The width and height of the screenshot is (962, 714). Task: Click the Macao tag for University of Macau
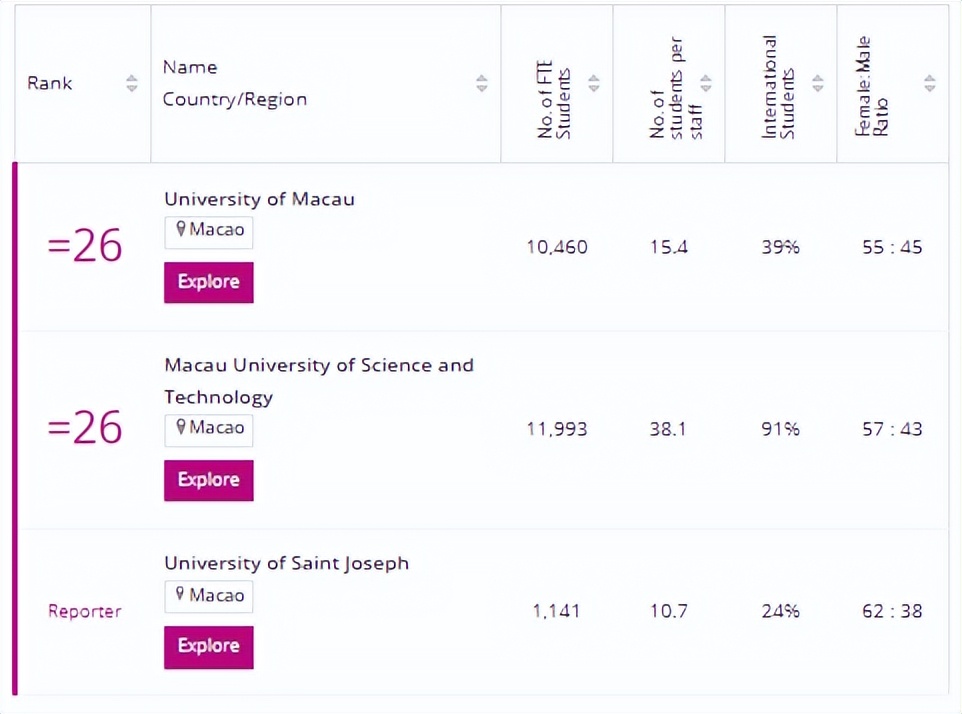[x=208, y=231]
